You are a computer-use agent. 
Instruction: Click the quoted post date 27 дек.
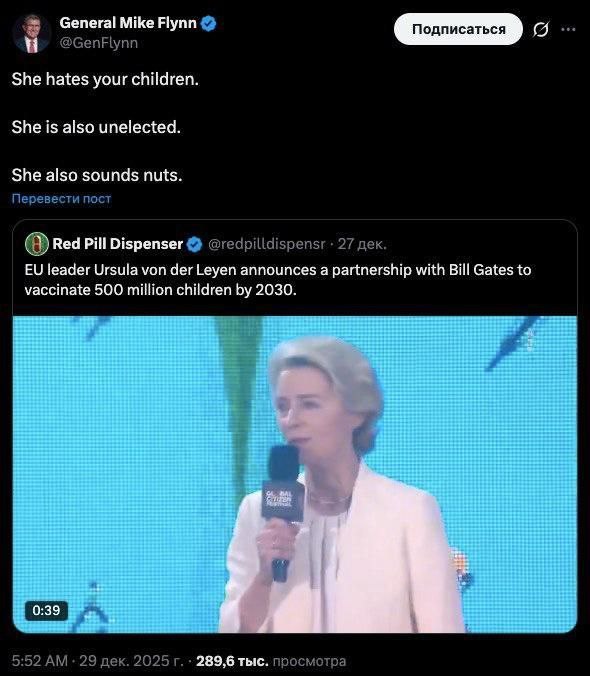362,244
